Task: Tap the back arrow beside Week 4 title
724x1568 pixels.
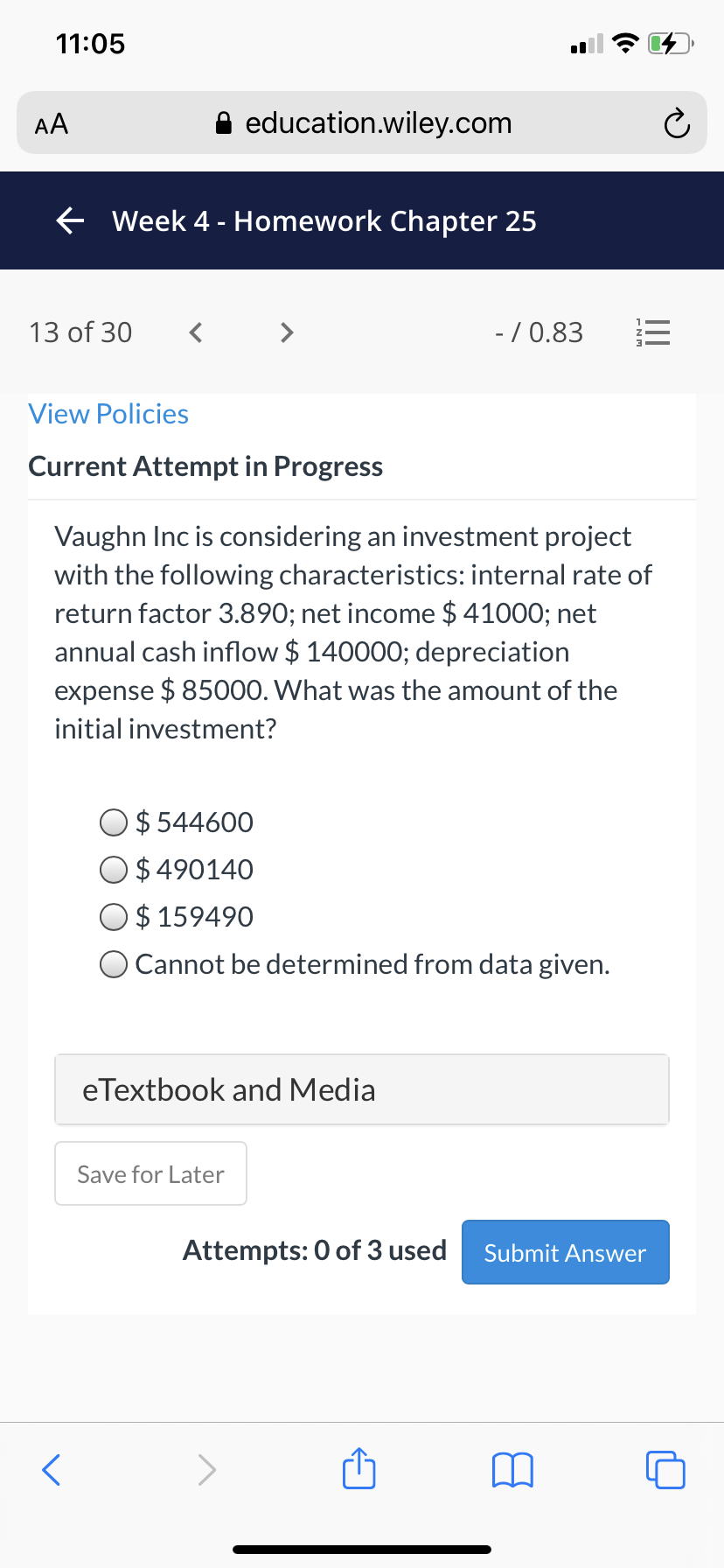Action: [70, 221]
